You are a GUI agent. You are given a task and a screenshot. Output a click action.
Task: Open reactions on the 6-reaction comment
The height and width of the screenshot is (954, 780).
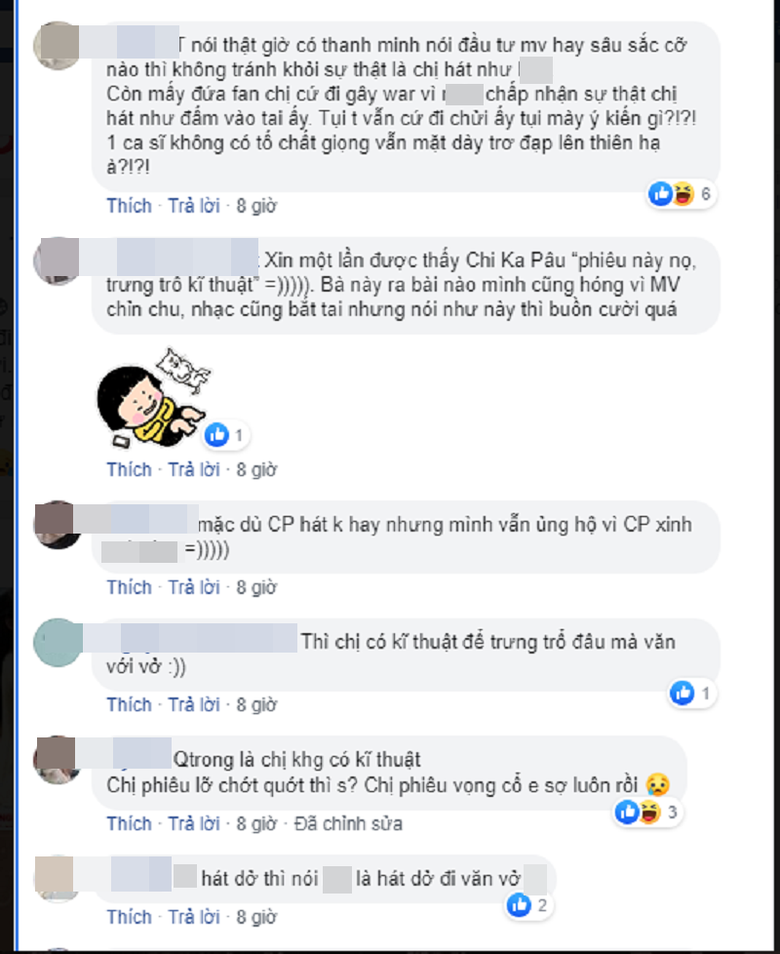pos(680,194)
